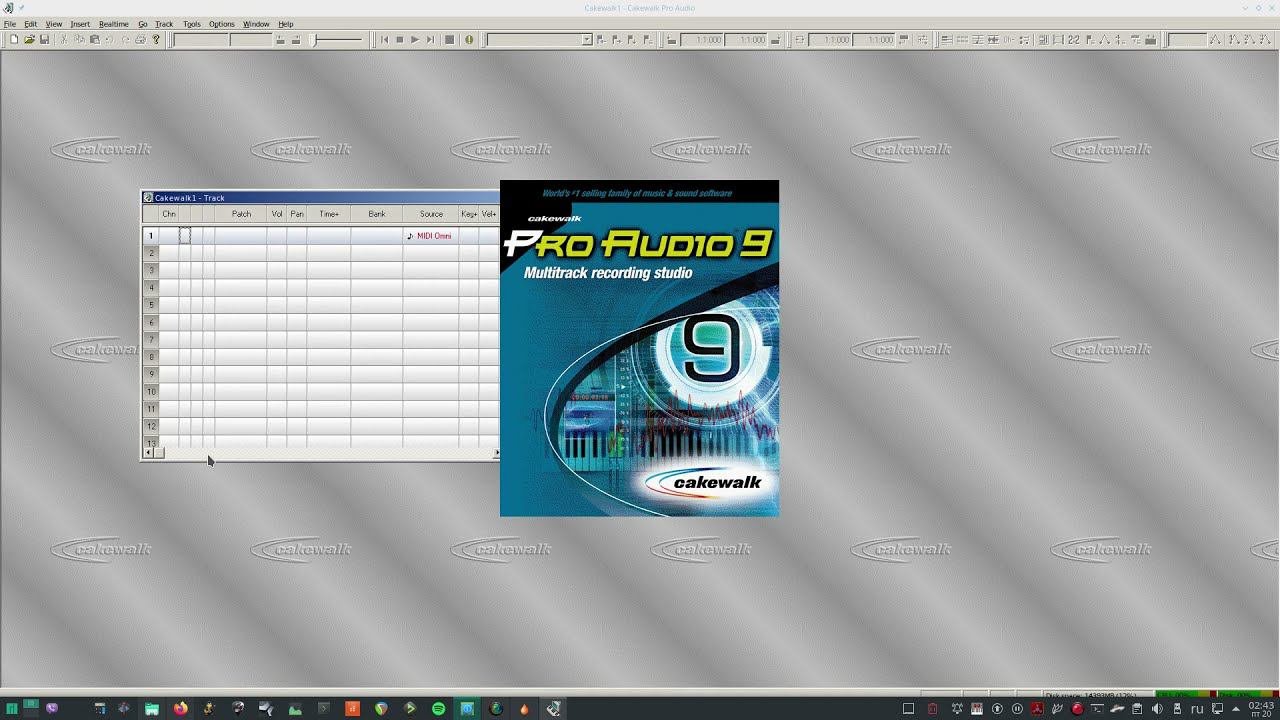1280x720 pixels.
Task: Open the Track menu
Action: click(x=164, y=24)
